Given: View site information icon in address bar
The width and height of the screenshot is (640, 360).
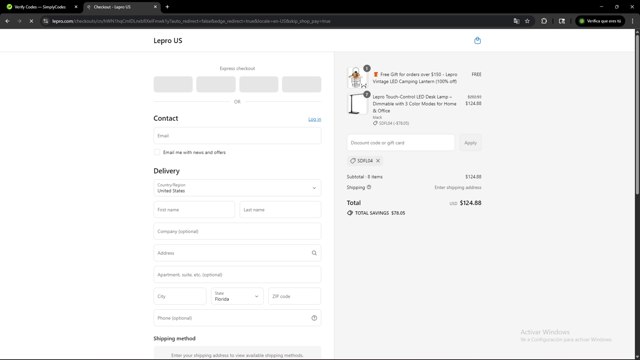Looking at the screenshot, I should 46,21.
